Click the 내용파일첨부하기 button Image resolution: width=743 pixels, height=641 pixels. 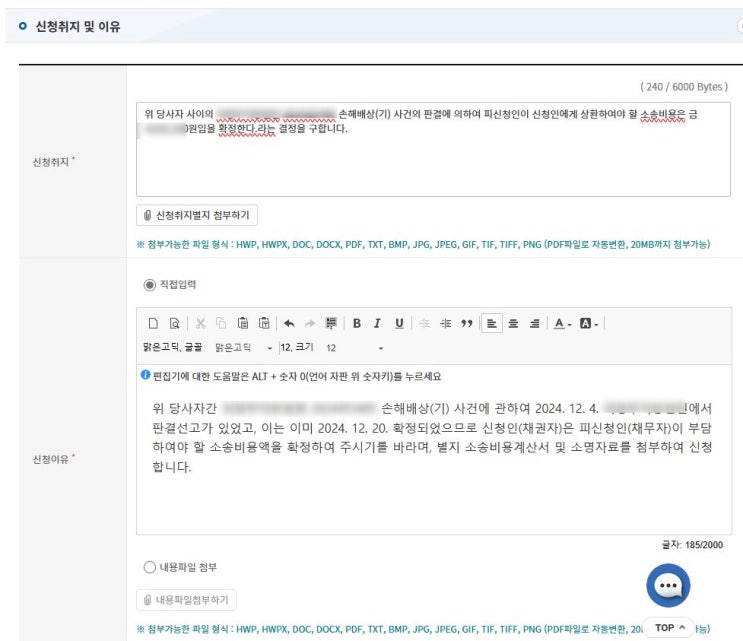point(186,600)
